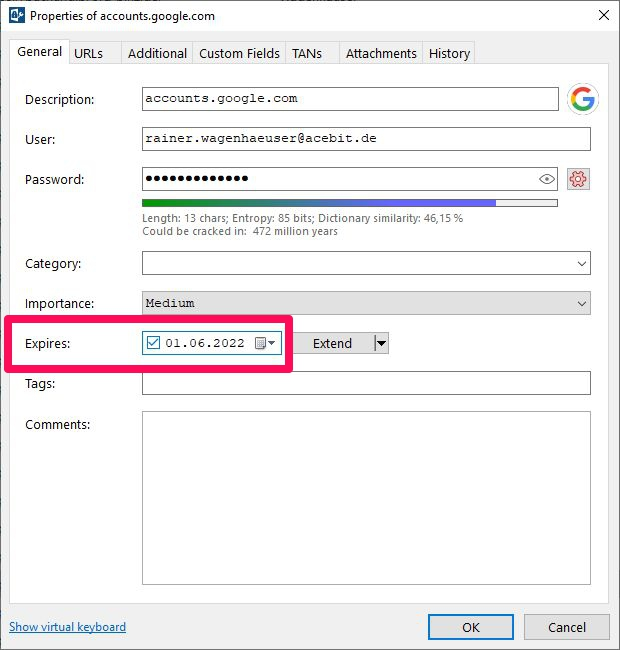
Task: Click the Extend button
Action: (332, 343)
